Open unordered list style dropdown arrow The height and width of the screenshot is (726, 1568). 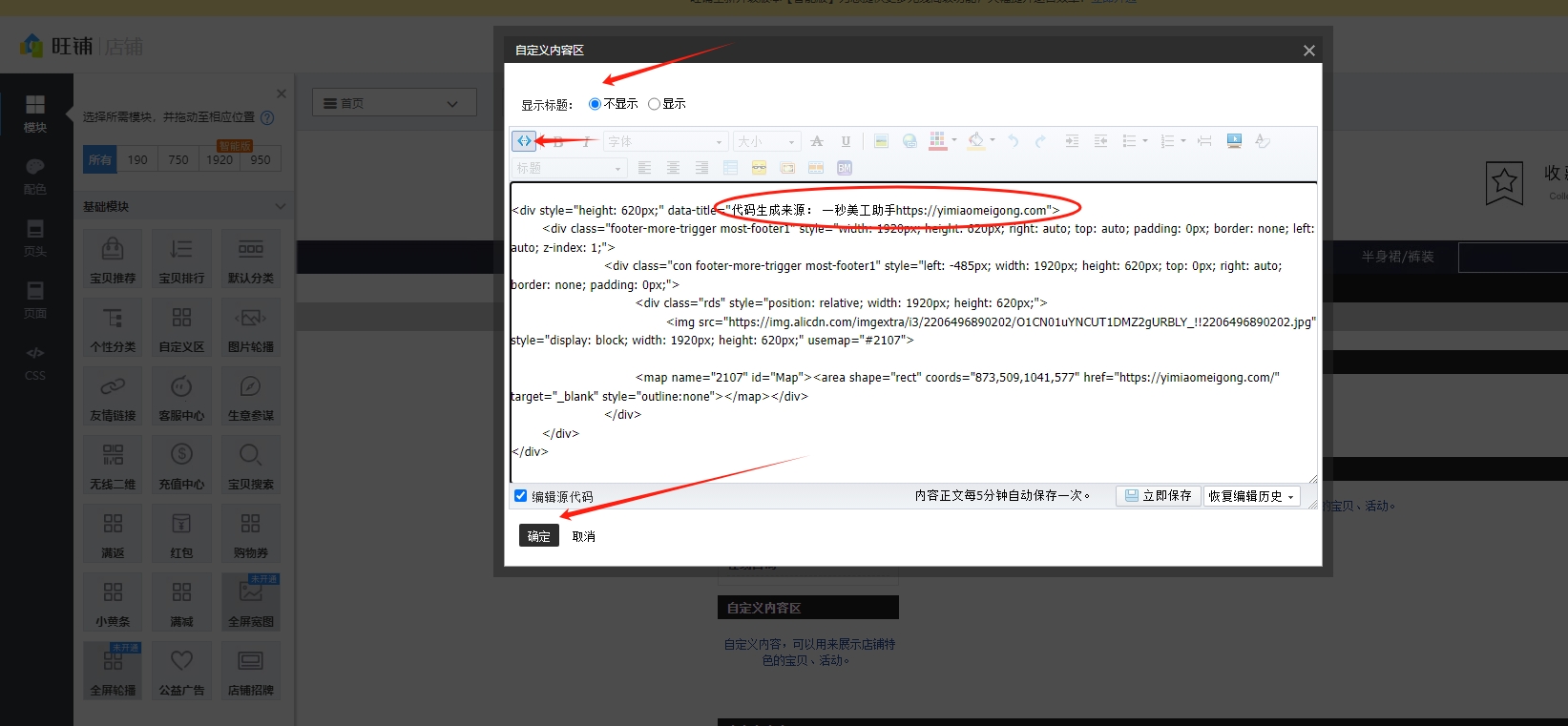1145,141
